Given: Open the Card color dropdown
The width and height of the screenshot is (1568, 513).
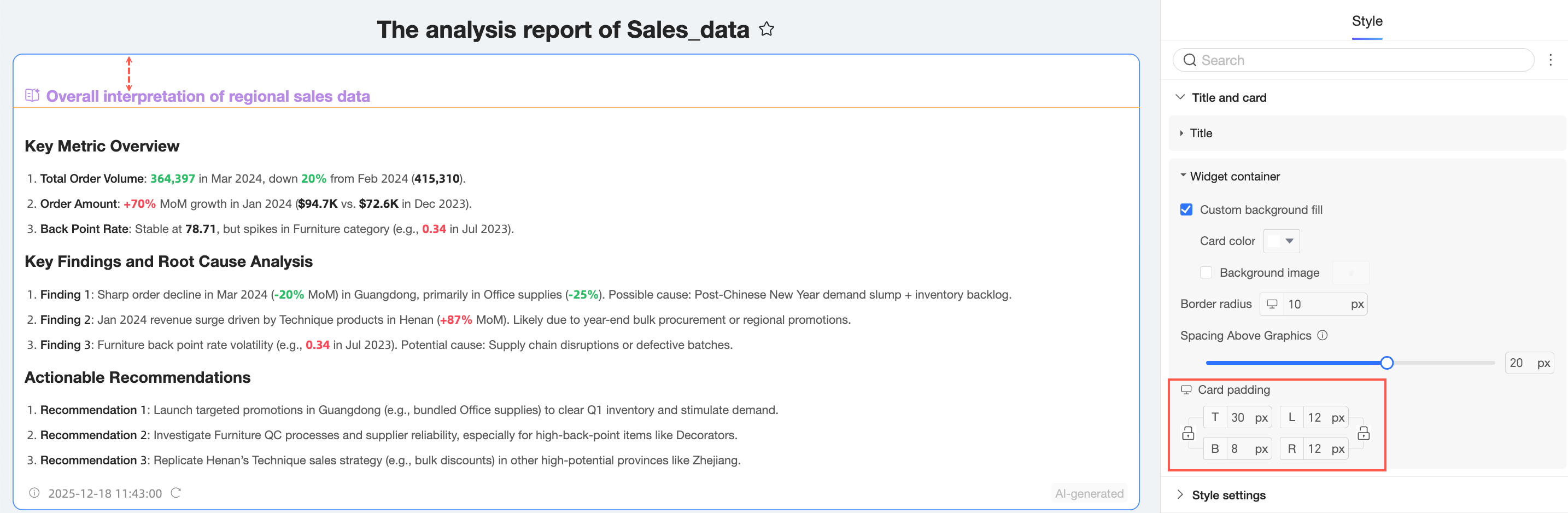Looking at the screenshot, I should point(1282,241).
